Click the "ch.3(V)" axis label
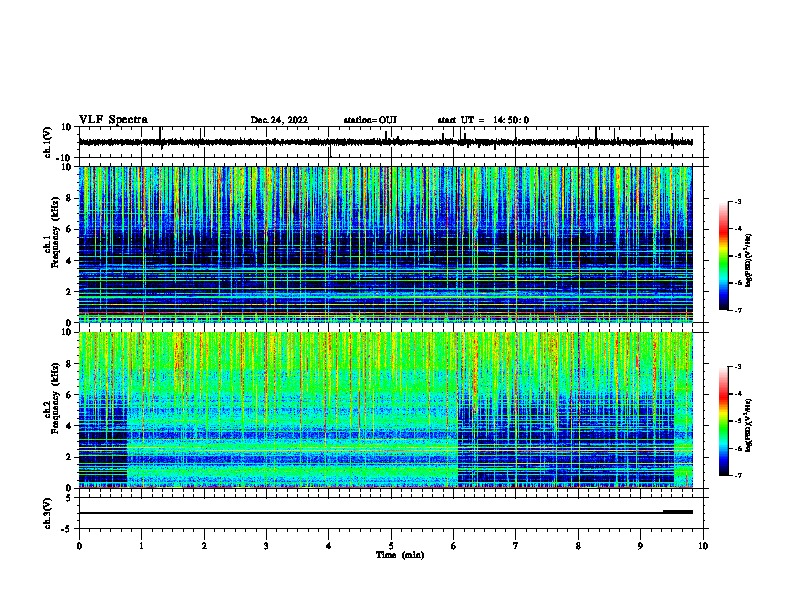 [48, 513]
